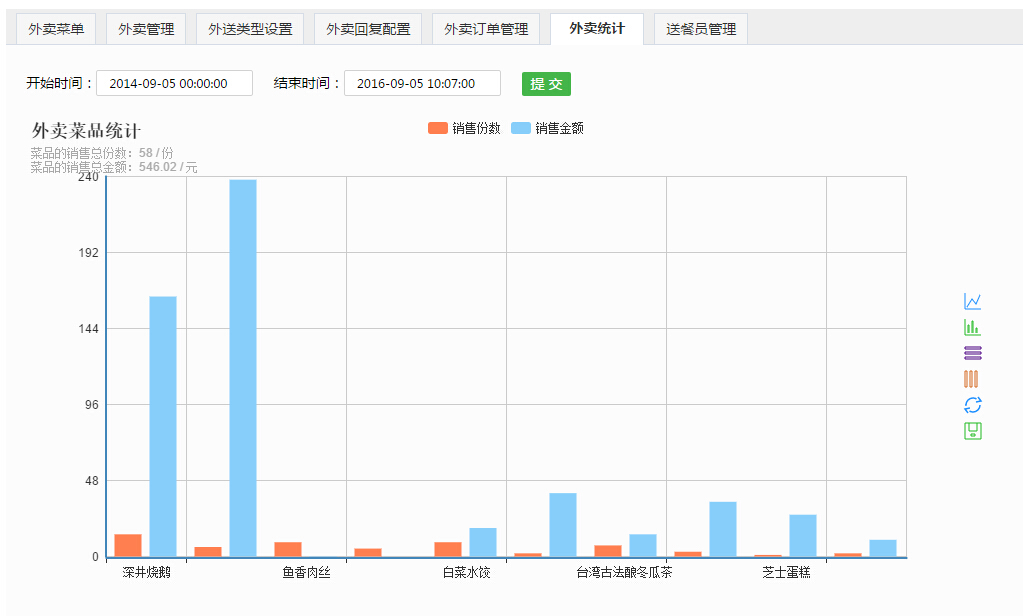
Task: Click the 结束时间 date field
Action: point(423,84)
